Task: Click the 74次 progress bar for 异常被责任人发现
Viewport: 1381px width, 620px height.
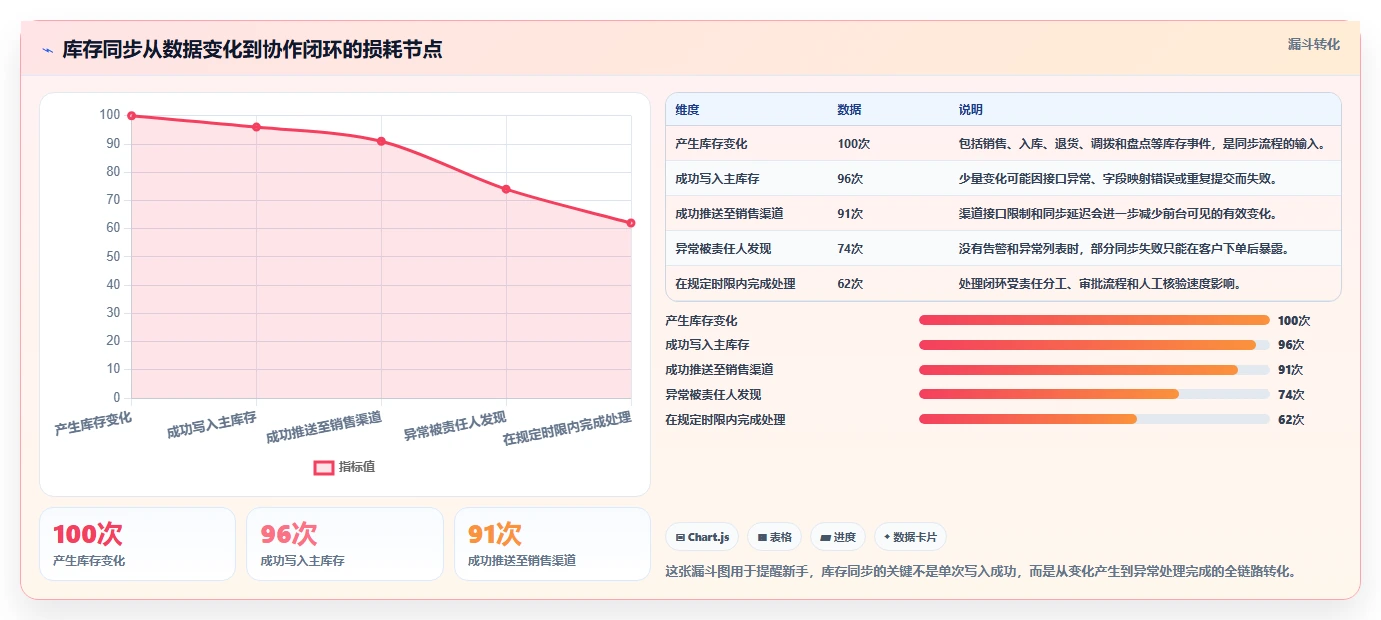Action: [1094, 394]
